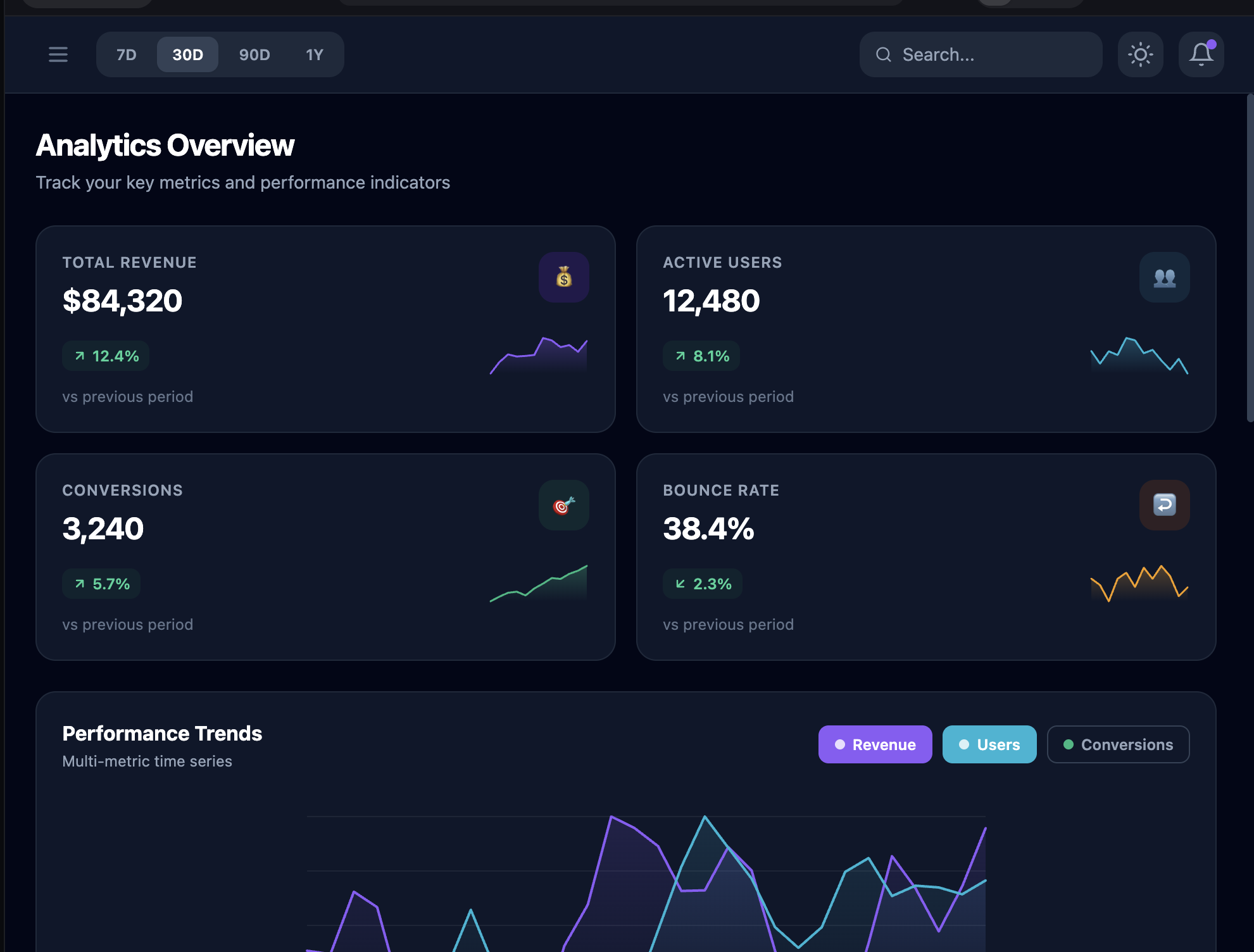Switch to the 1Y time range

point(315,54)
